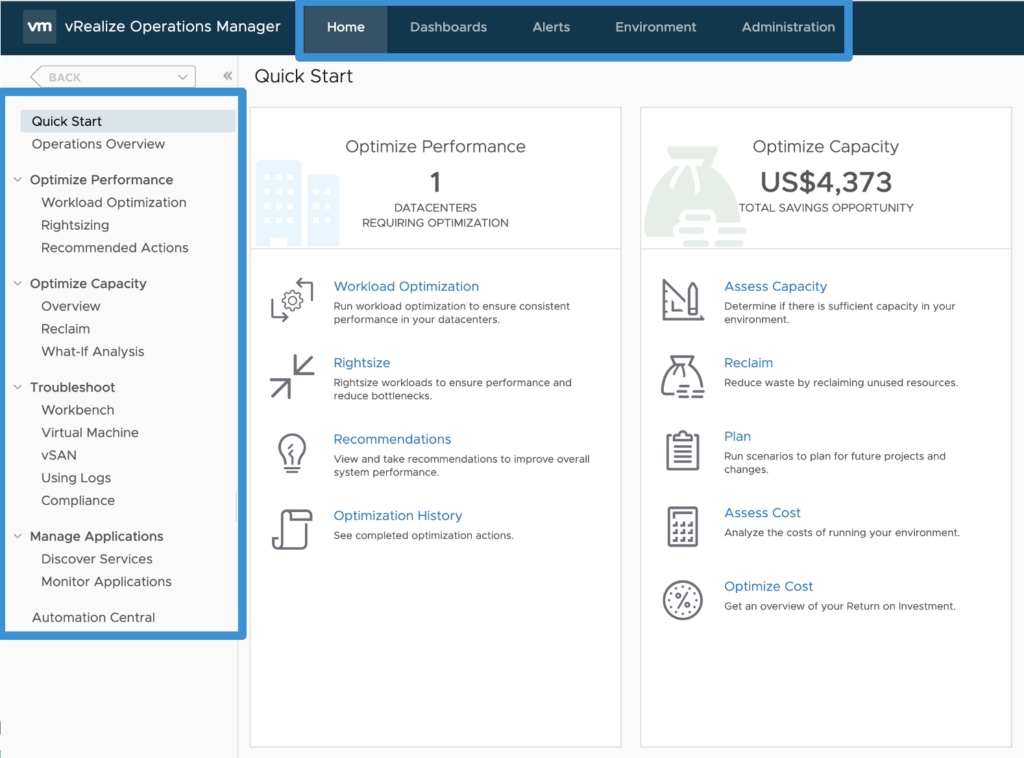Open Automation Central from sidebar
This screenshot has width=1024, height=758.
click(93, 617)
